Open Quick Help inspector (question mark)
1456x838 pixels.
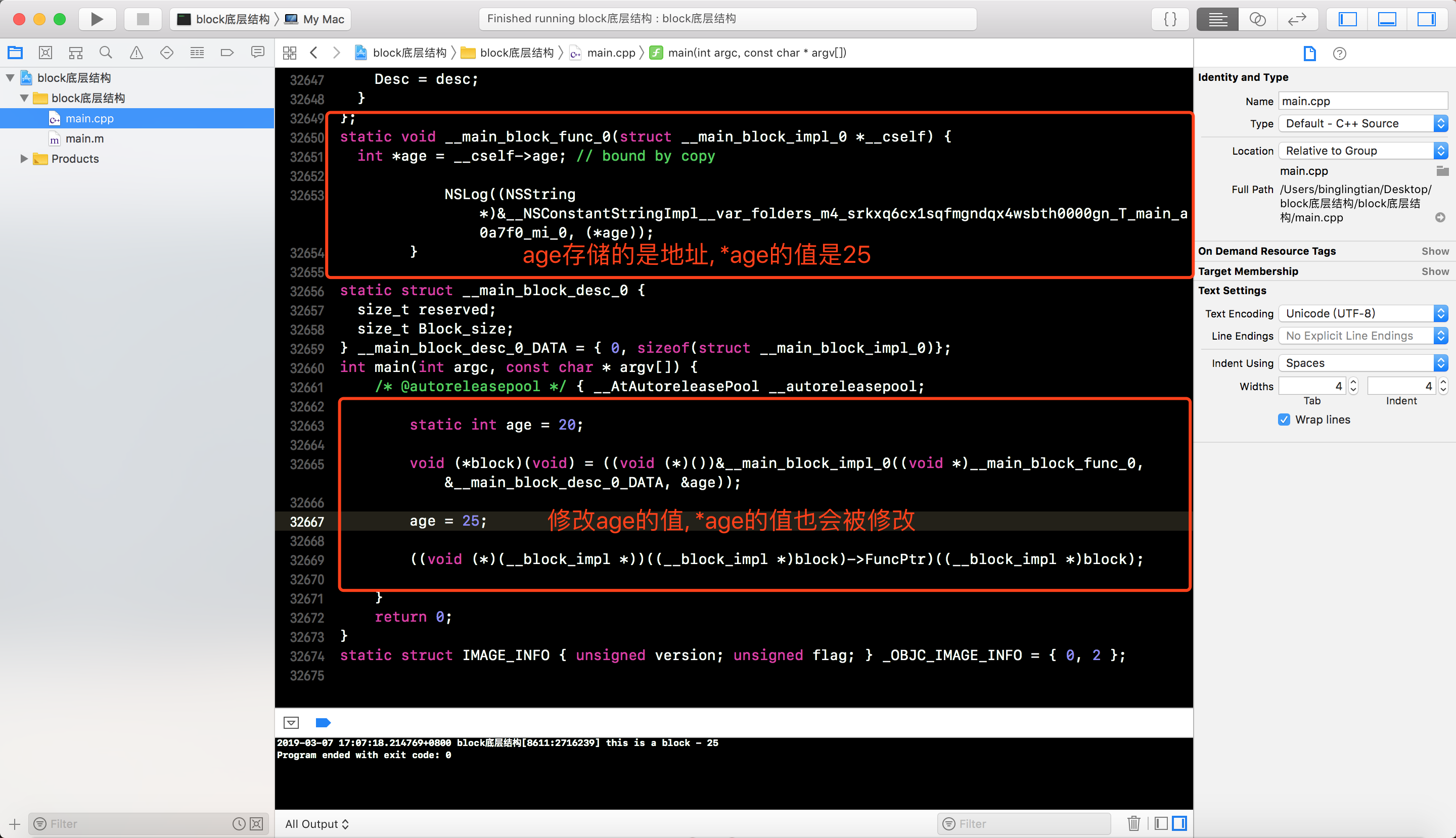tap(1339, 54)
